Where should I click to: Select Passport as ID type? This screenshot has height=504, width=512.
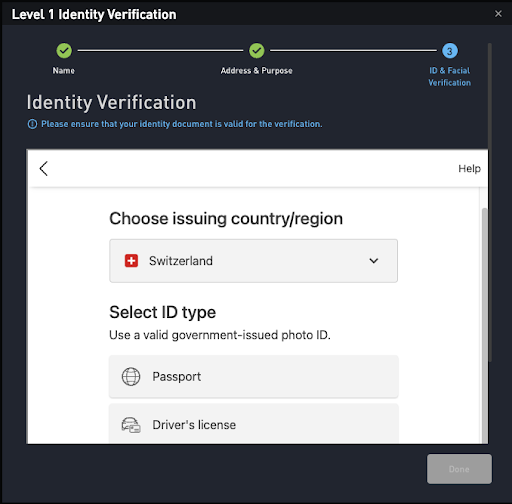(253, 377)
